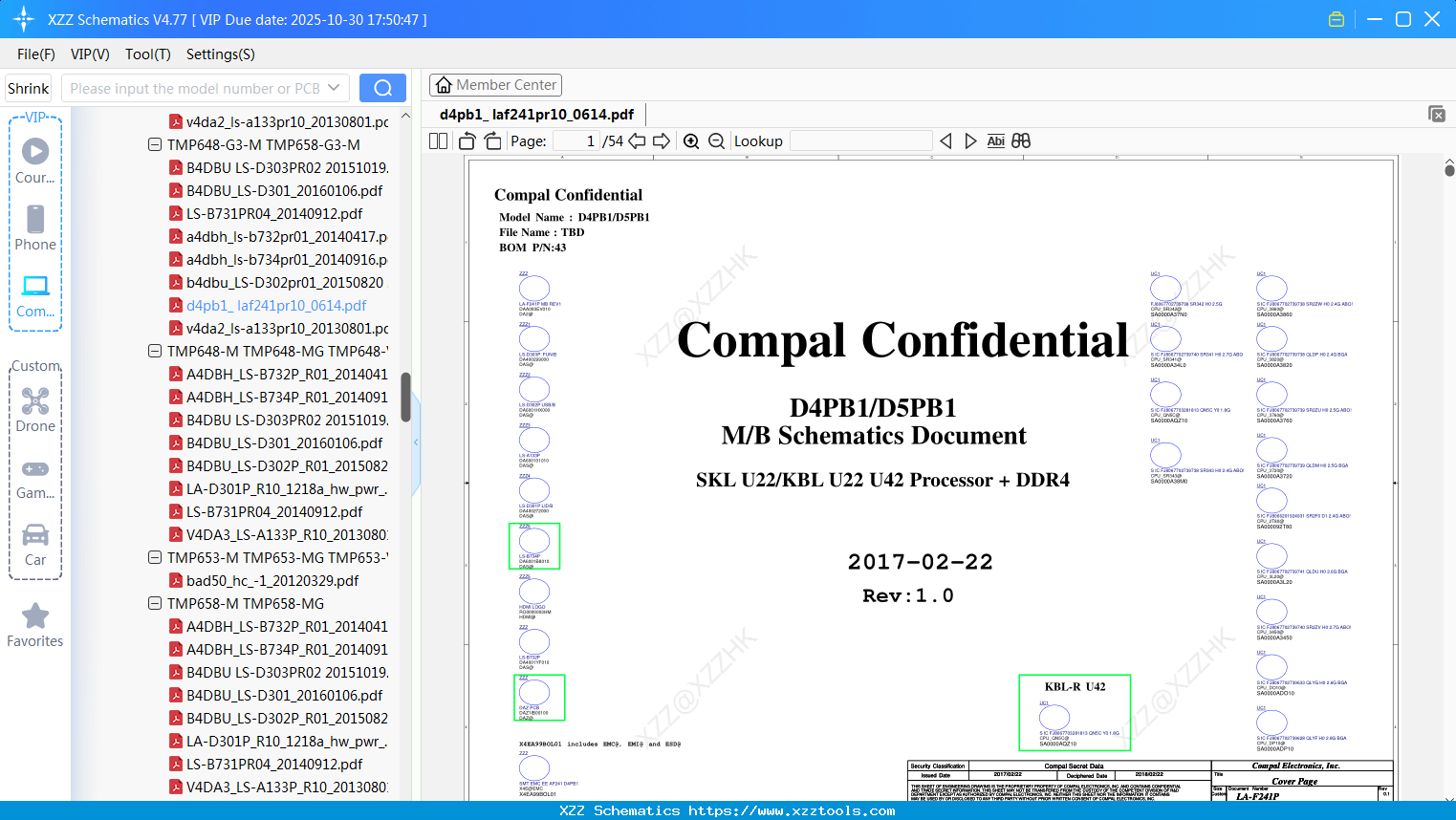The image size is (1456, 820).
Task: Select the Car category icon
Action: 35,546
